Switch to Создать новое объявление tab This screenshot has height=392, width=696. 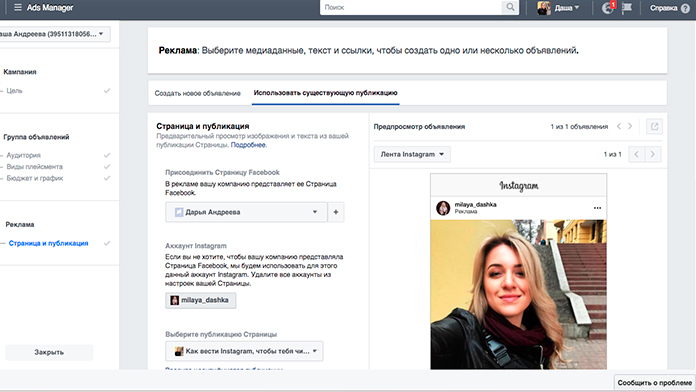point(198,93)
